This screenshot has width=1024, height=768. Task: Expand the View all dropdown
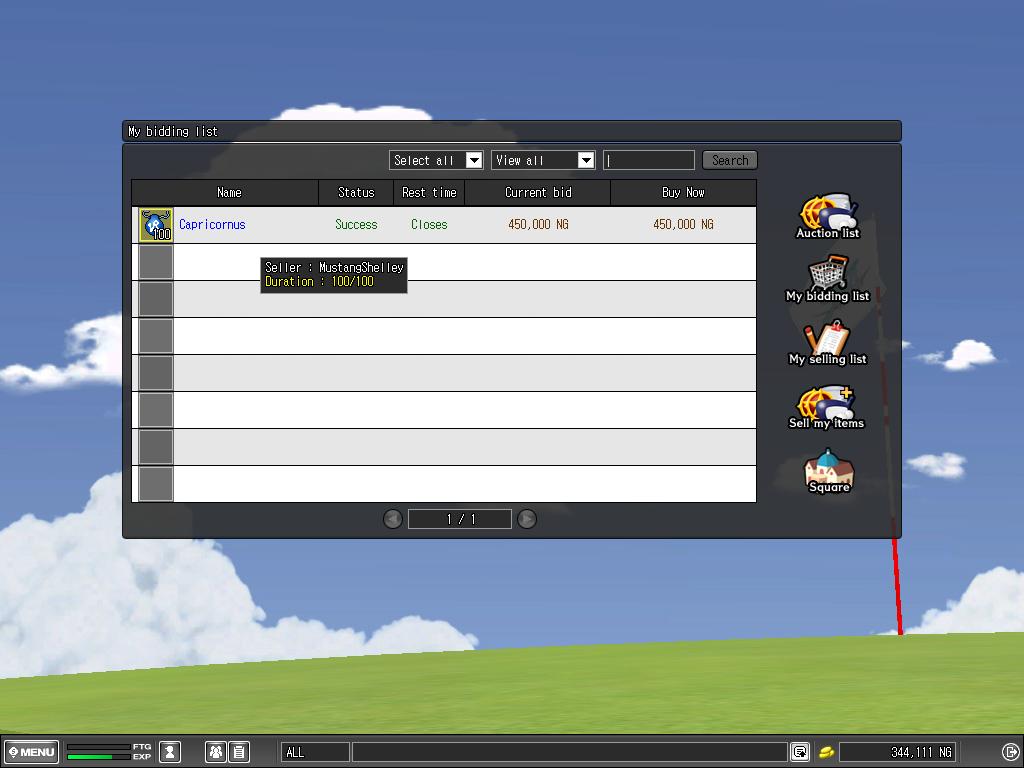586,160
